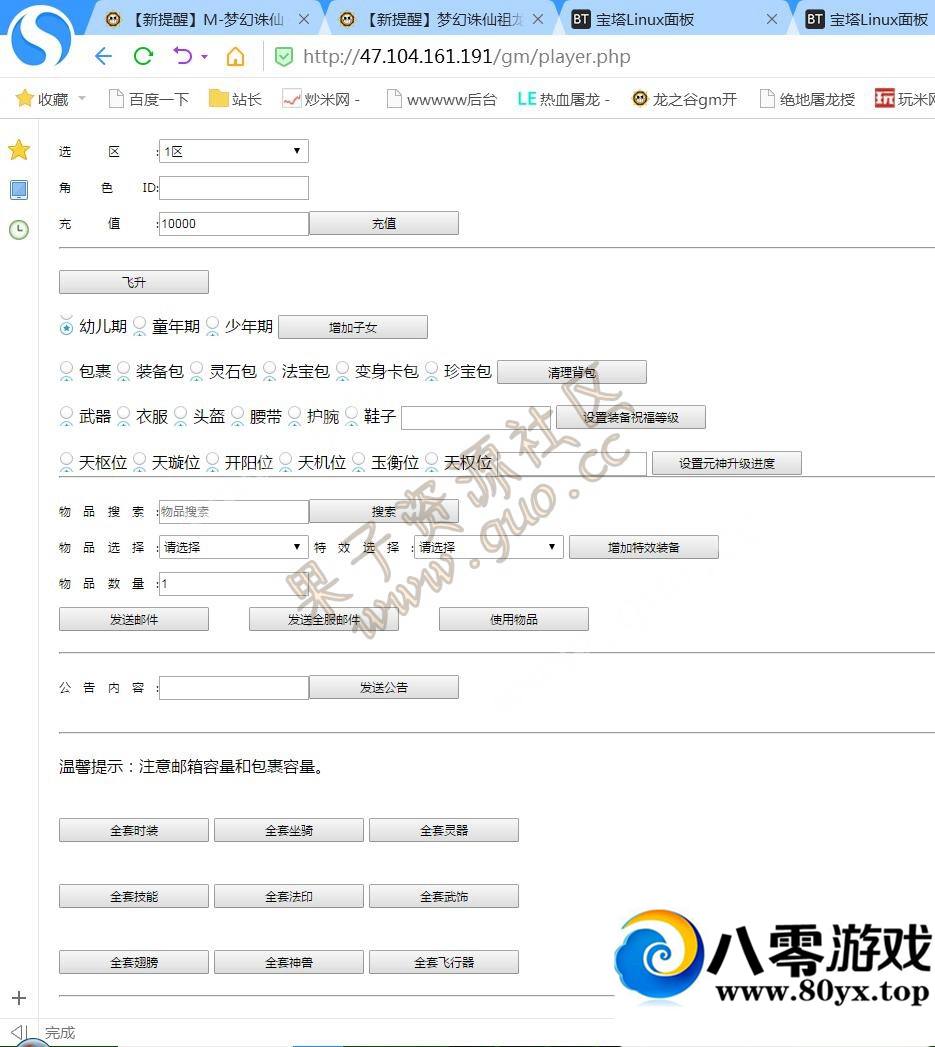Select the 珍宝包 radio button
935x1047 pixels.
pyautogui.click(x=431, y=371)
